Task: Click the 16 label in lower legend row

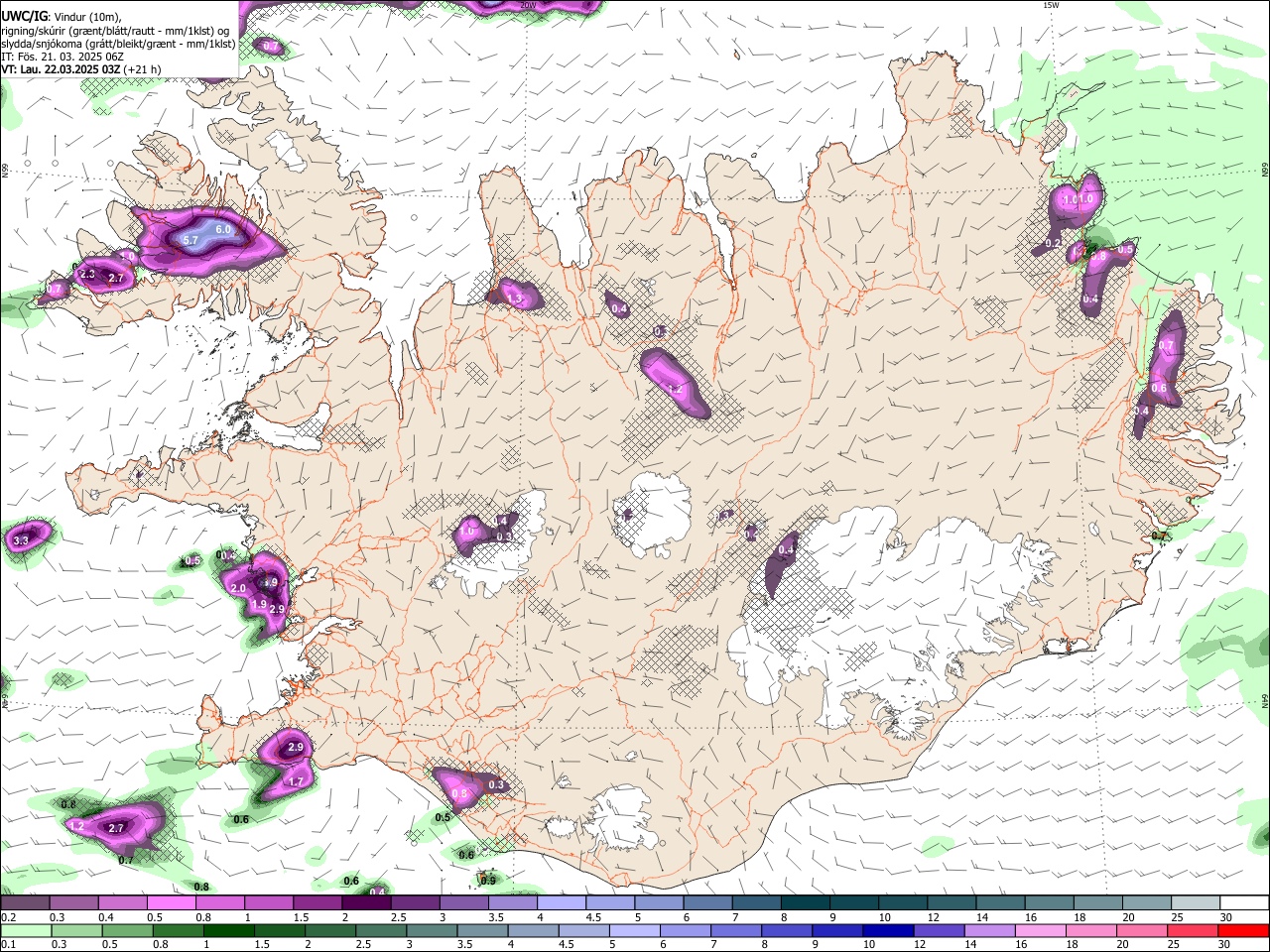Action: click(1021, 944)
